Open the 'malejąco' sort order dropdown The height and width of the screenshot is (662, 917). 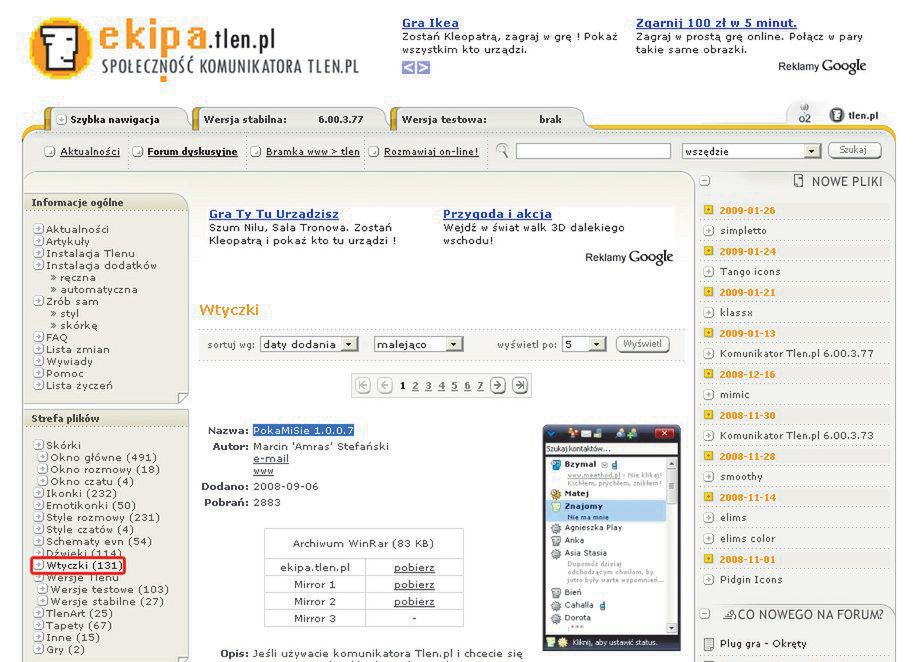tap(418, 344)
